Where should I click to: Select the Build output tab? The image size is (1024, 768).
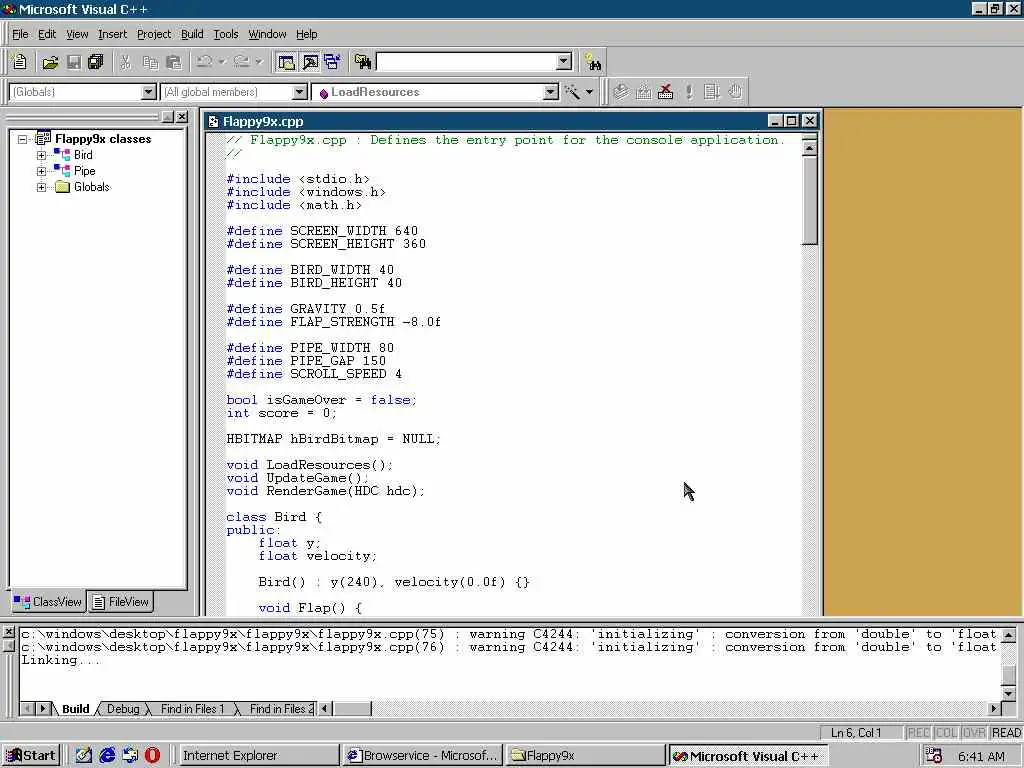[76, 709]
